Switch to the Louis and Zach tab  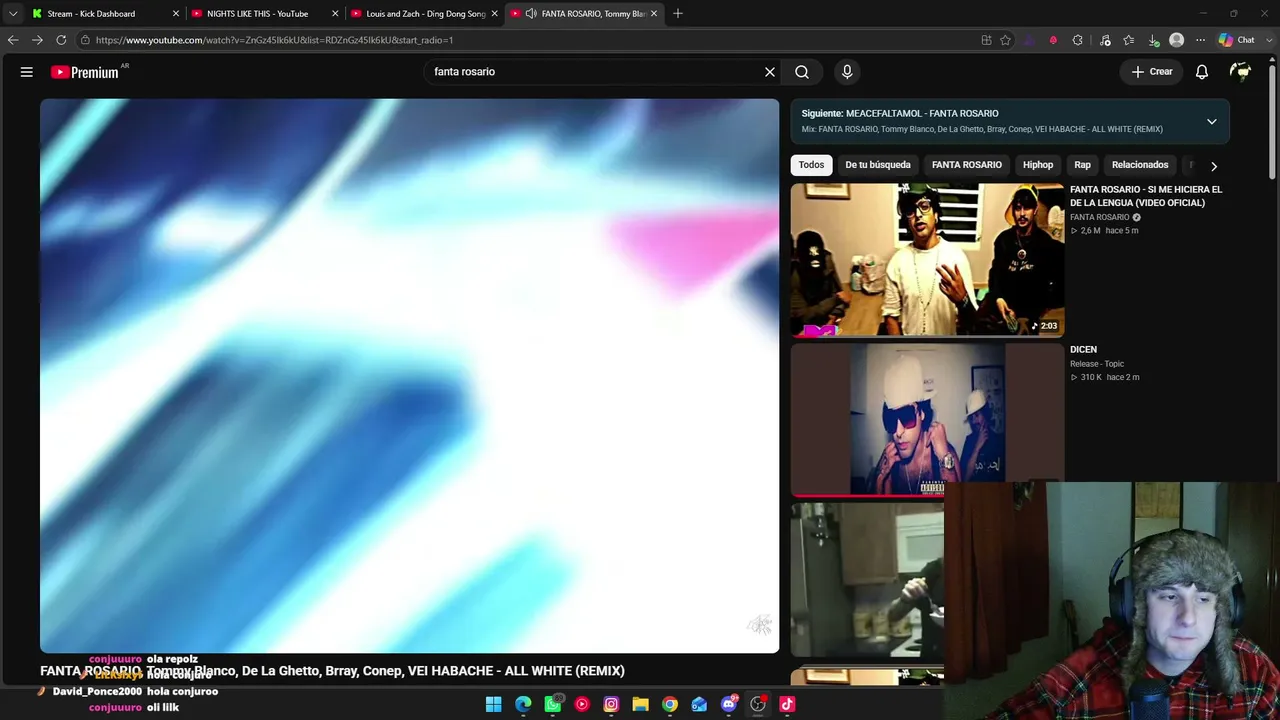[x=426, y=14]
